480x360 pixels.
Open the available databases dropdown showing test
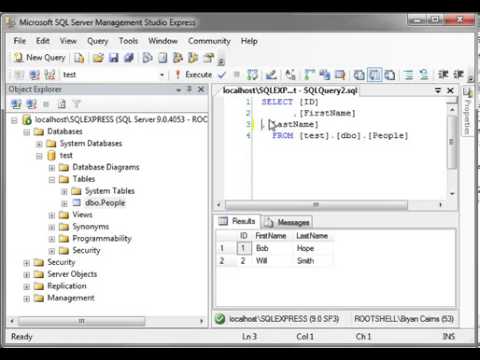(x=162, y=75)
